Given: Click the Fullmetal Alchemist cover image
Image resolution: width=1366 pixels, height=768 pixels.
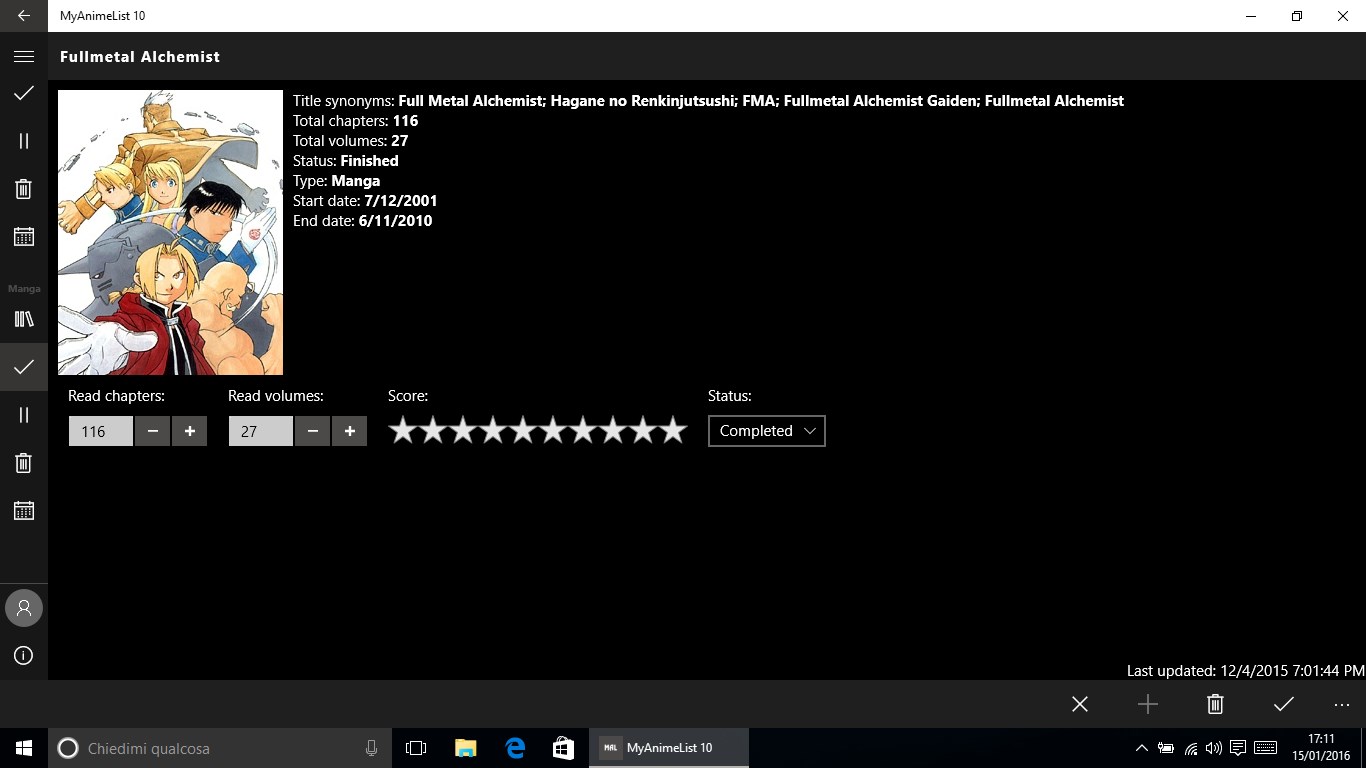Looking at the screenshot, I should (171, 233).
